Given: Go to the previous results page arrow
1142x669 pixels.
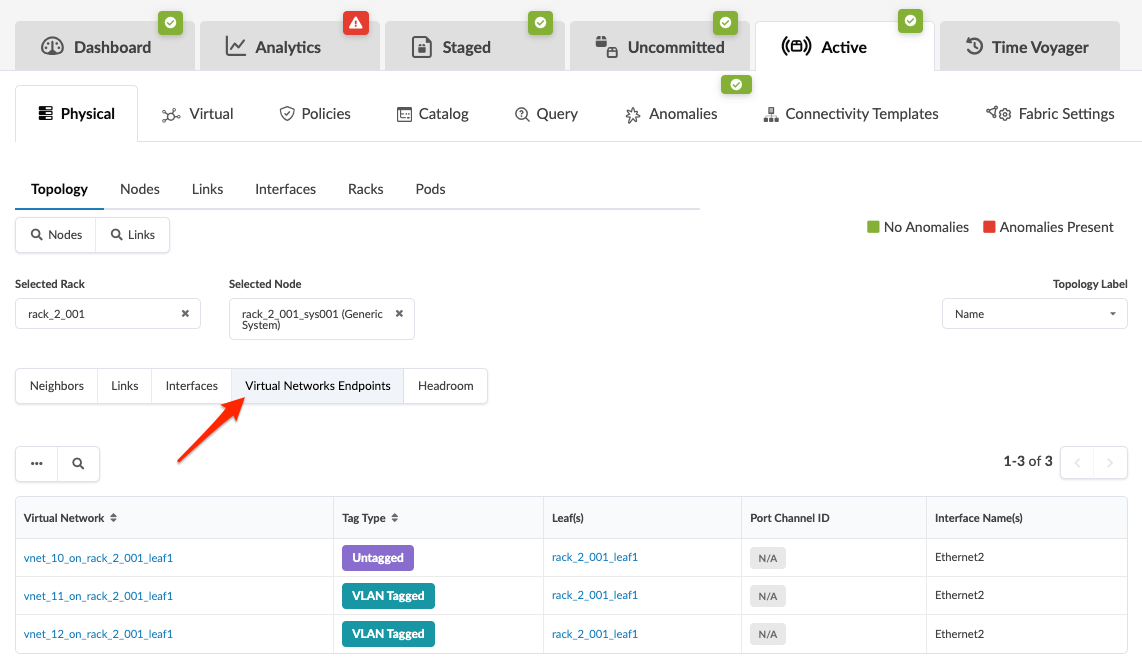Looking at the screenshot, I should coord(1077,462).
